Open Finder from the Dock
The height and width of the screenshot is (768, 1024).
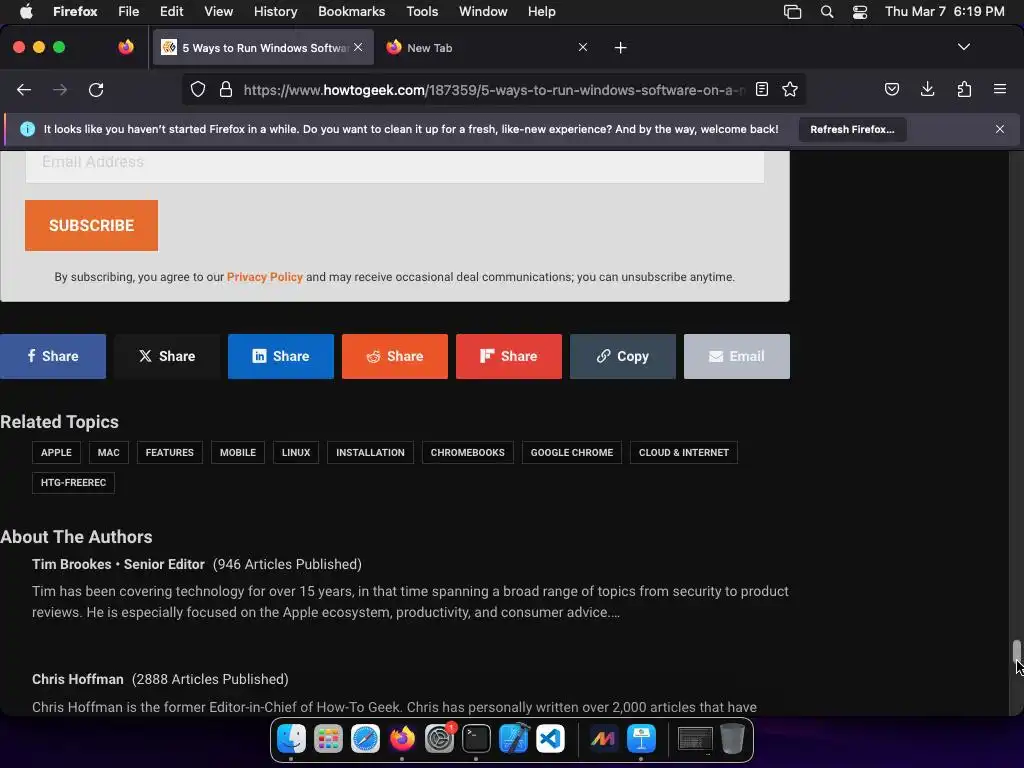click(x=291, y=739)
